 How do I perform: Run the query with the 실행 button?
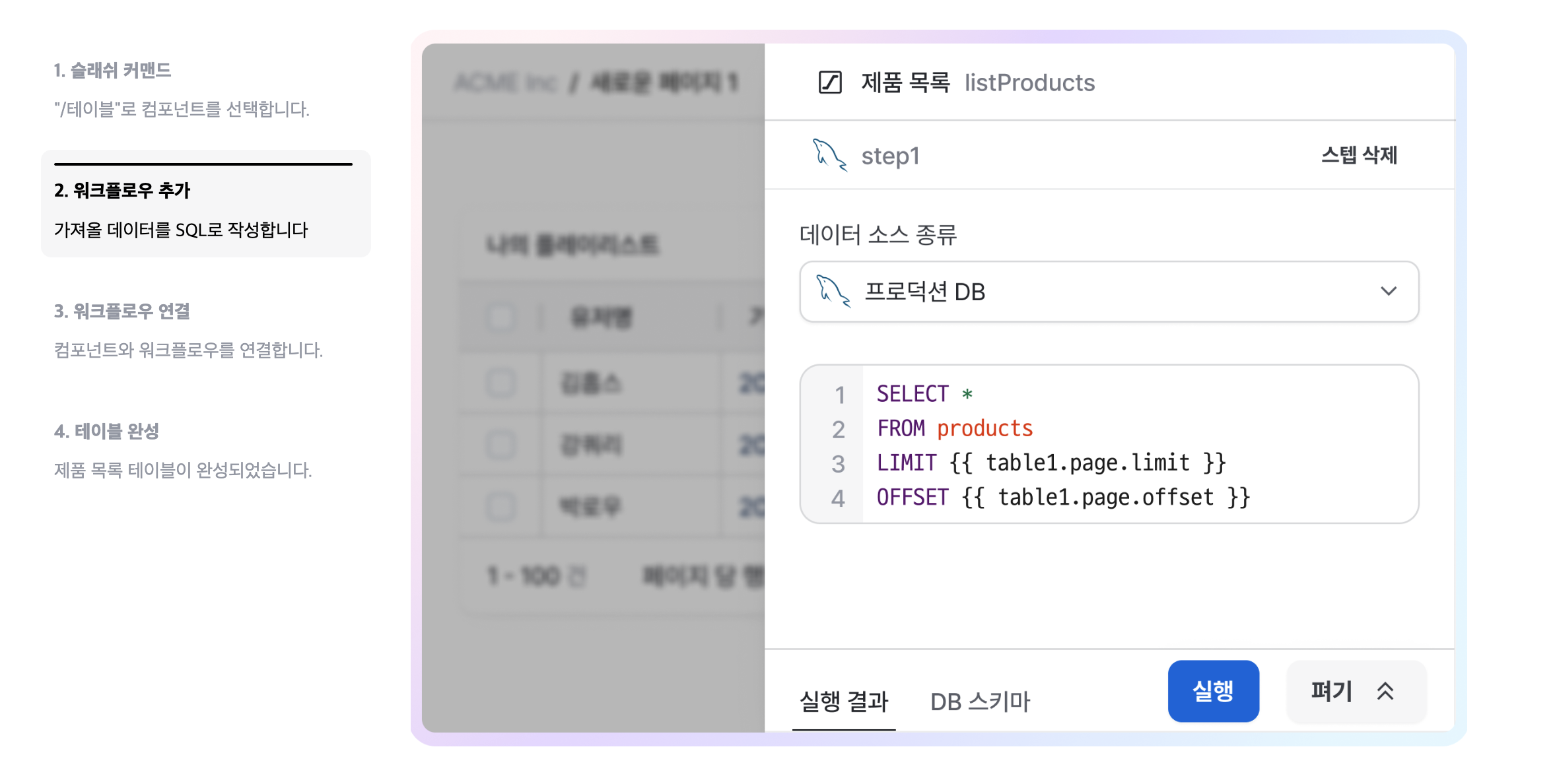tap(1213, 691)
